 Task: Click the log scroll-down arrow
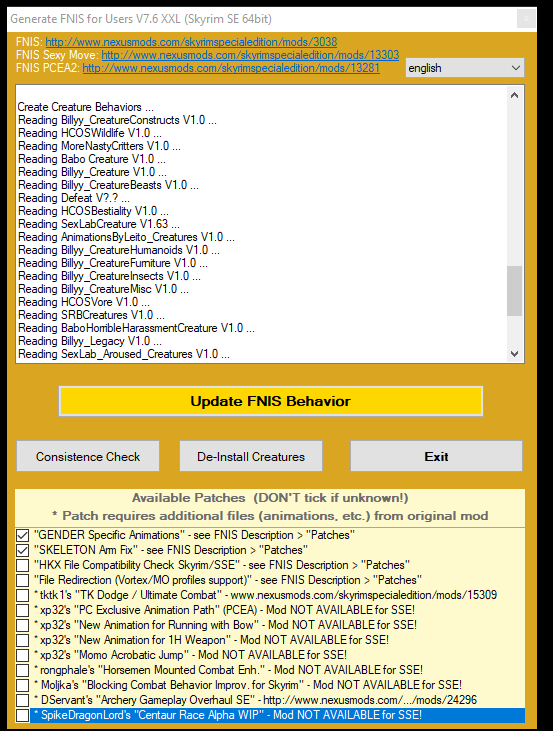point(514,354)
